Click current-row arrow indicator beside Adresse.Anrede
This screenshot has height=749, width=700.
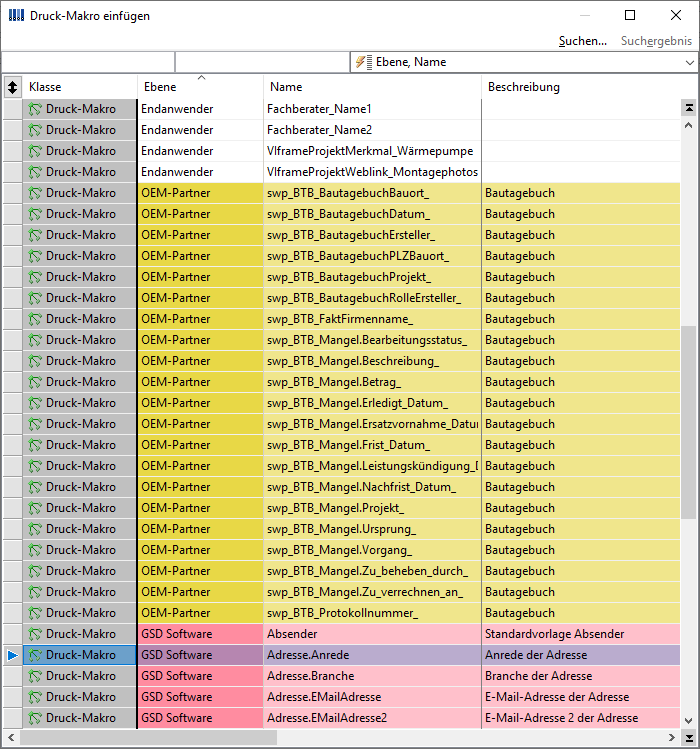tap(13, 655)
